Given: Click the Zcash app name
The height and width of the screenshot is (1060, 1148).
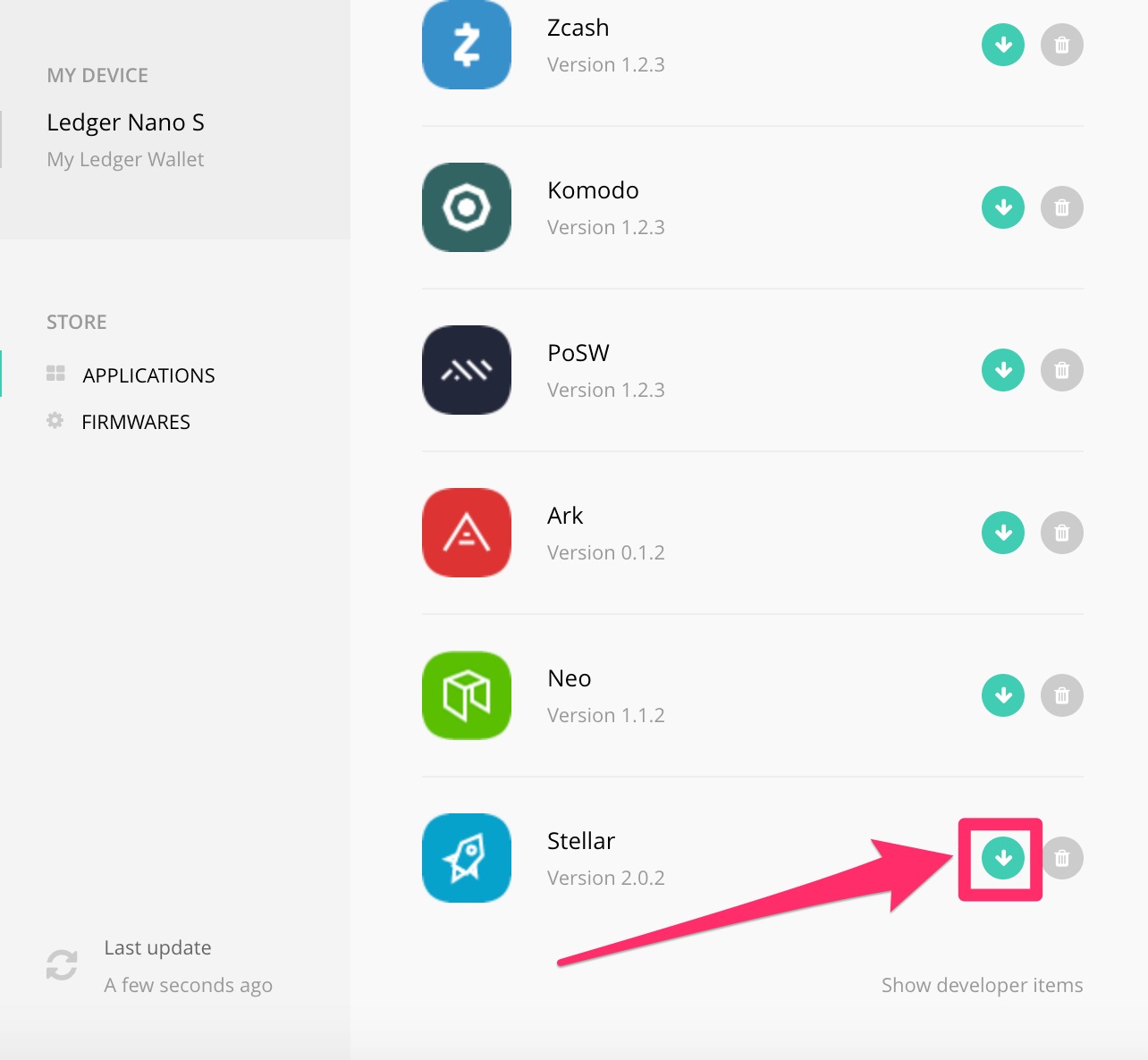Looking at the screenshot, I should [578, 28].
